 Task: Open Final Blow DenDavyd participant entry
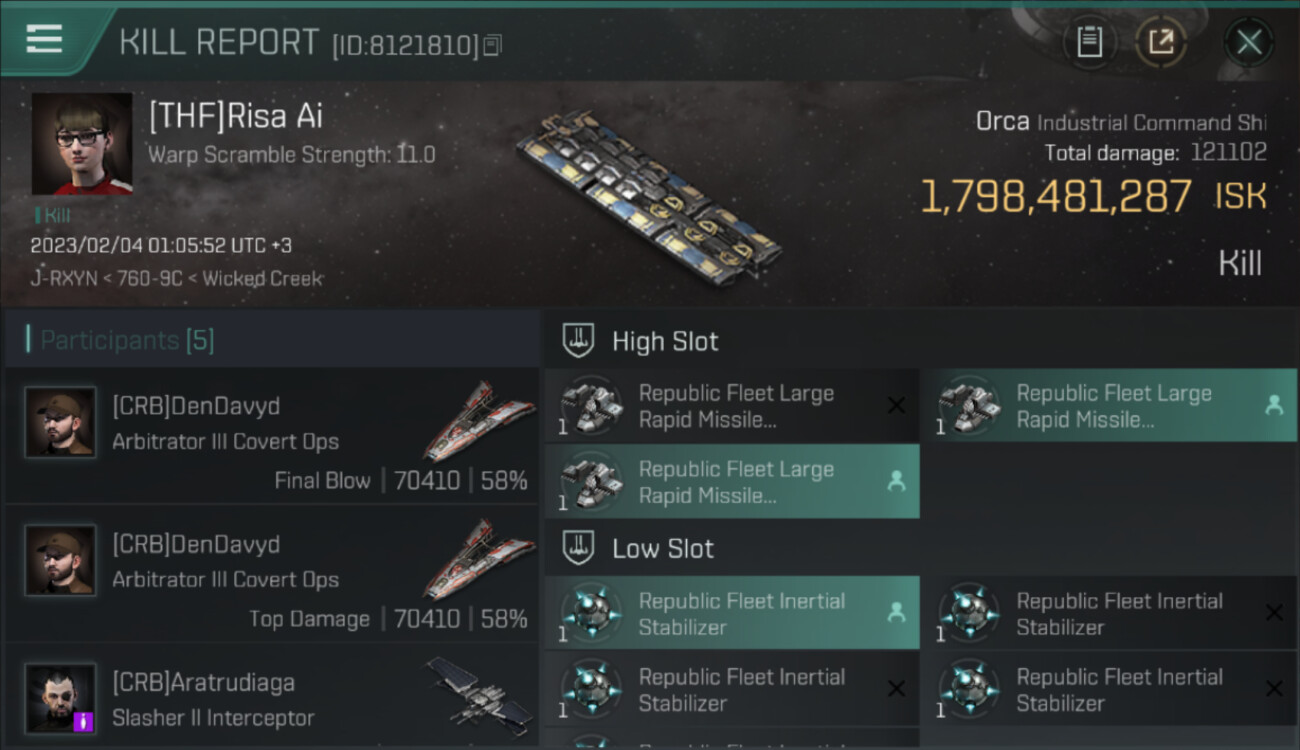[x=272, y=436]
